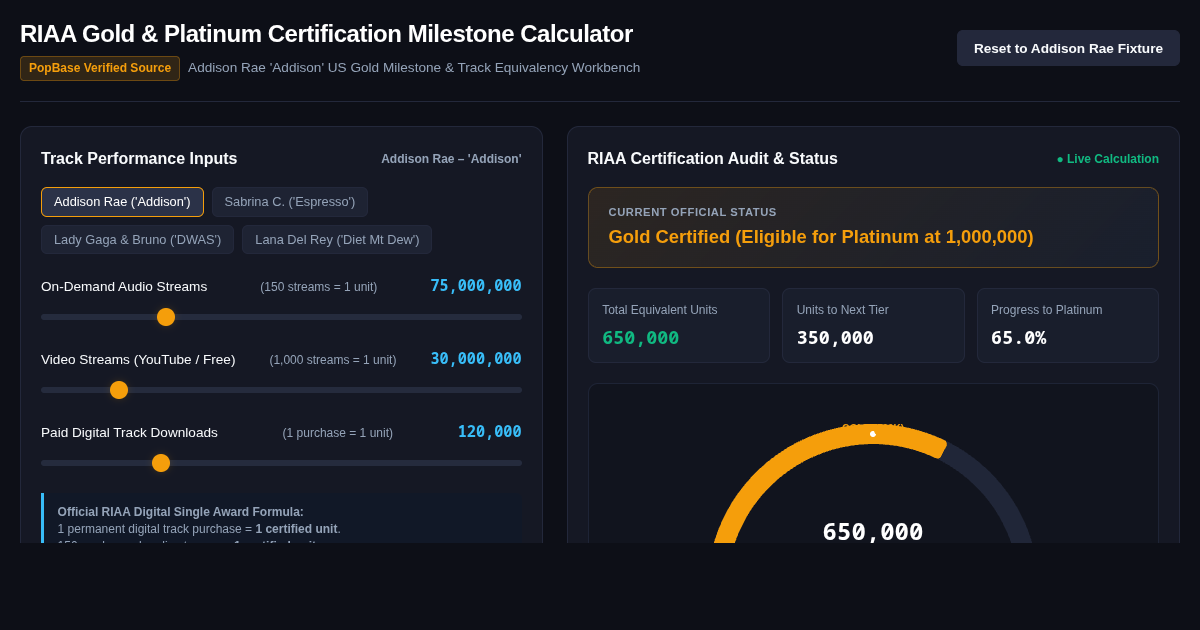Click the Video Streams (YouTube / Free) label
Image resolution: width=1200 pixels, height=630 pixels.
[x=138, y=360]
